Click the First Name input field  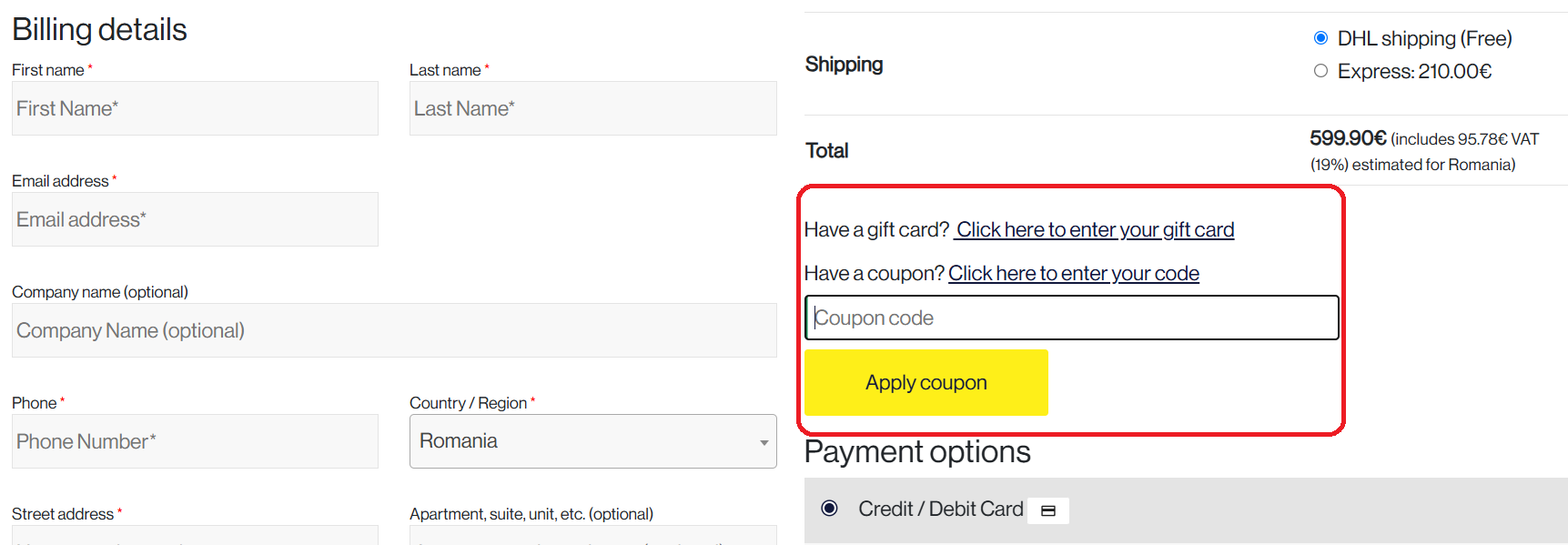[x=195, y=108]
